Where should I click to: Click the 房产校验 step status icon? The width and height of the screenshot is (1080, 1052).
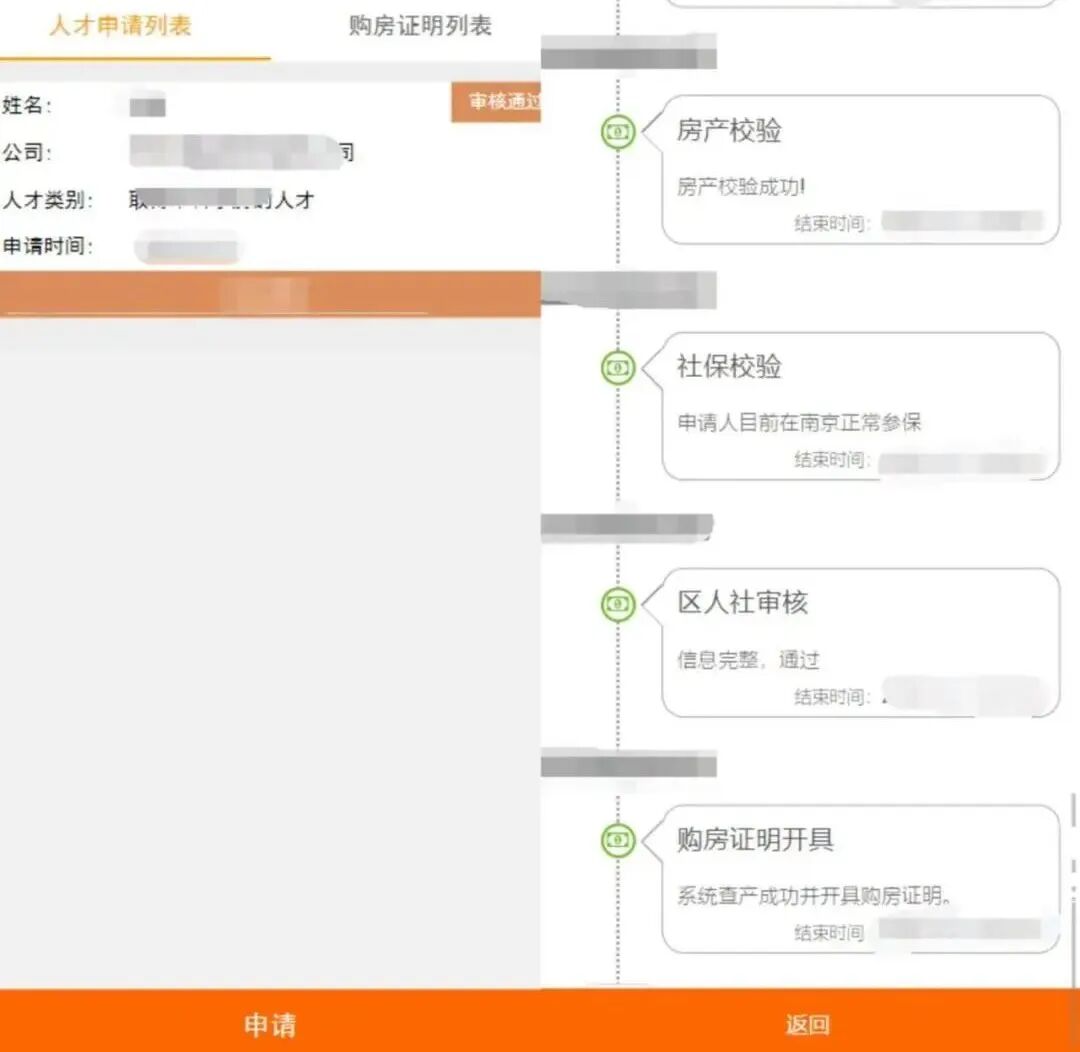[618, 131]
